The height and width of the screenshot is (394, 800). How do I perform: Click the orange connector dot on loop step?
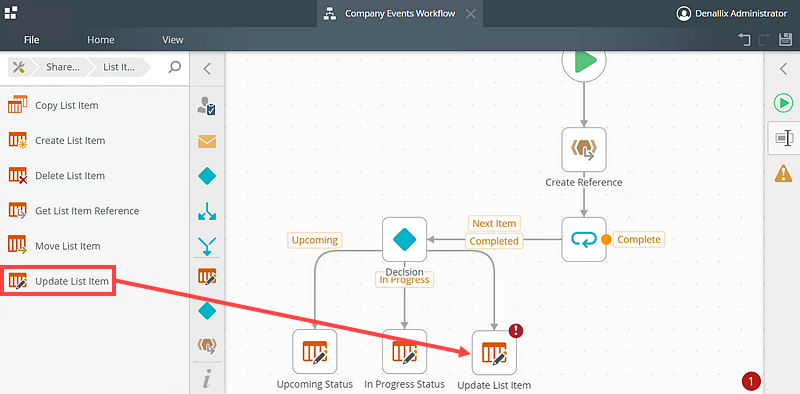click(606, 239)
